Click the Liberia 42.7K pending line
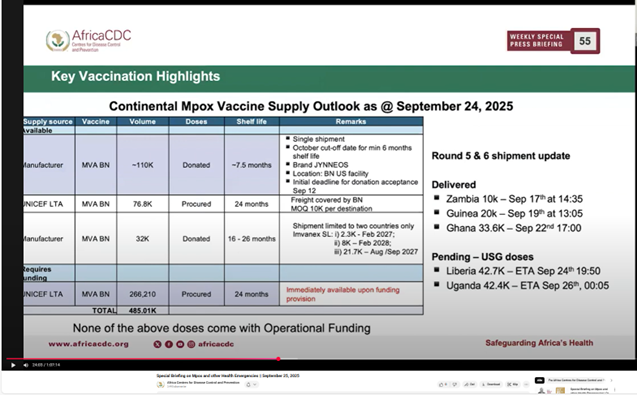Viewport: 637px width, 395px height. [x=523, y=271]
